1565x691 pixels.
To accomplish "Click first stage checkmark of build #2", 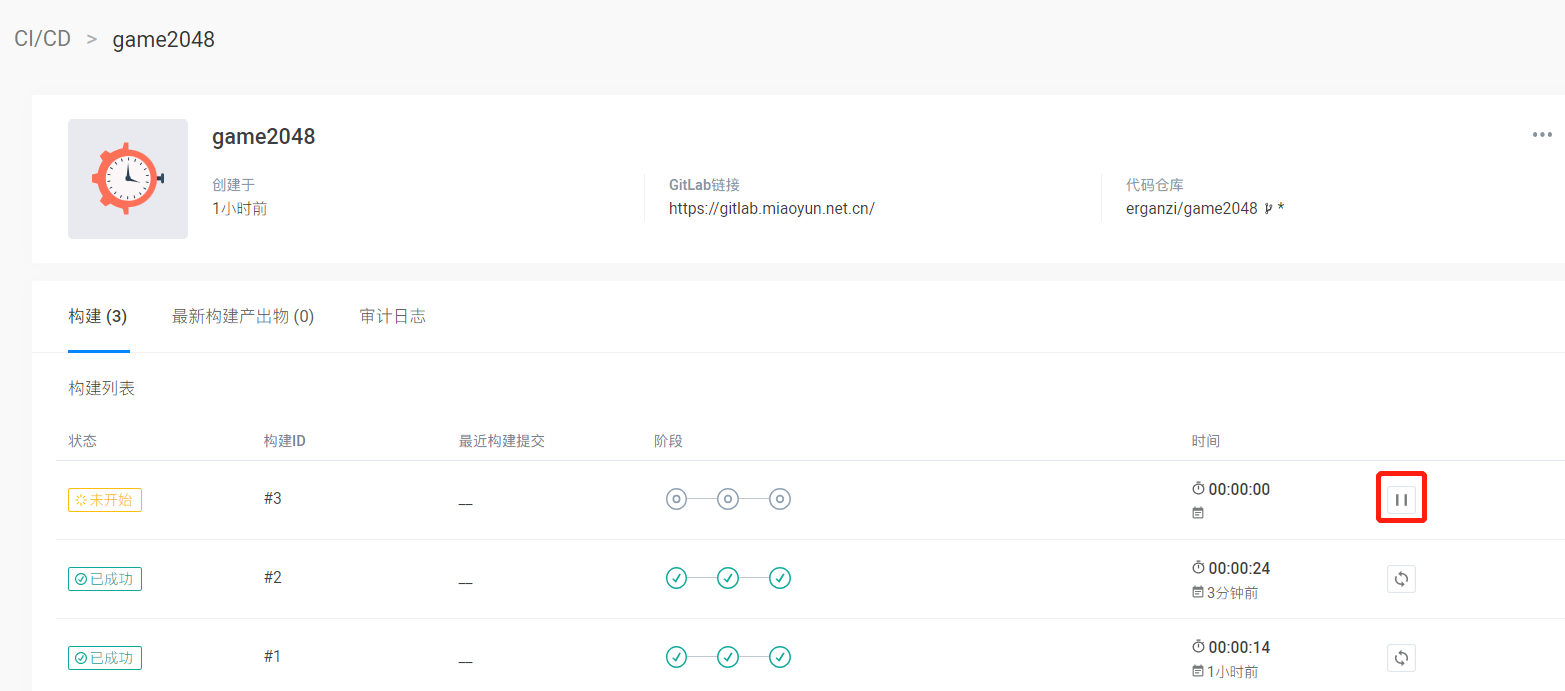I will pos(676,577).
